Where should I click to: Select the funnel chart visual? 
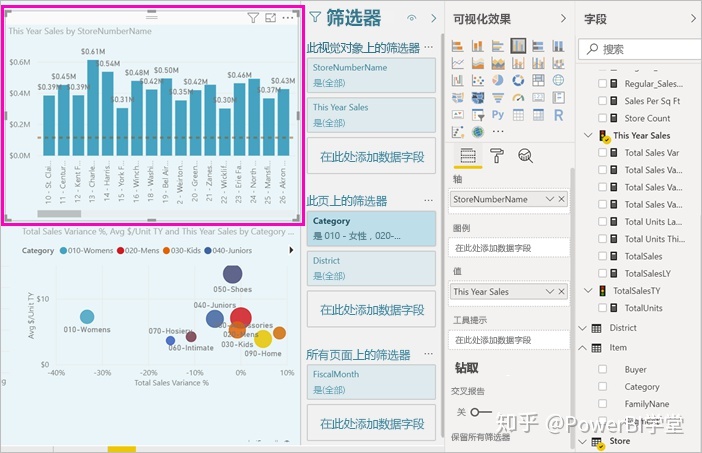point(498,98)
